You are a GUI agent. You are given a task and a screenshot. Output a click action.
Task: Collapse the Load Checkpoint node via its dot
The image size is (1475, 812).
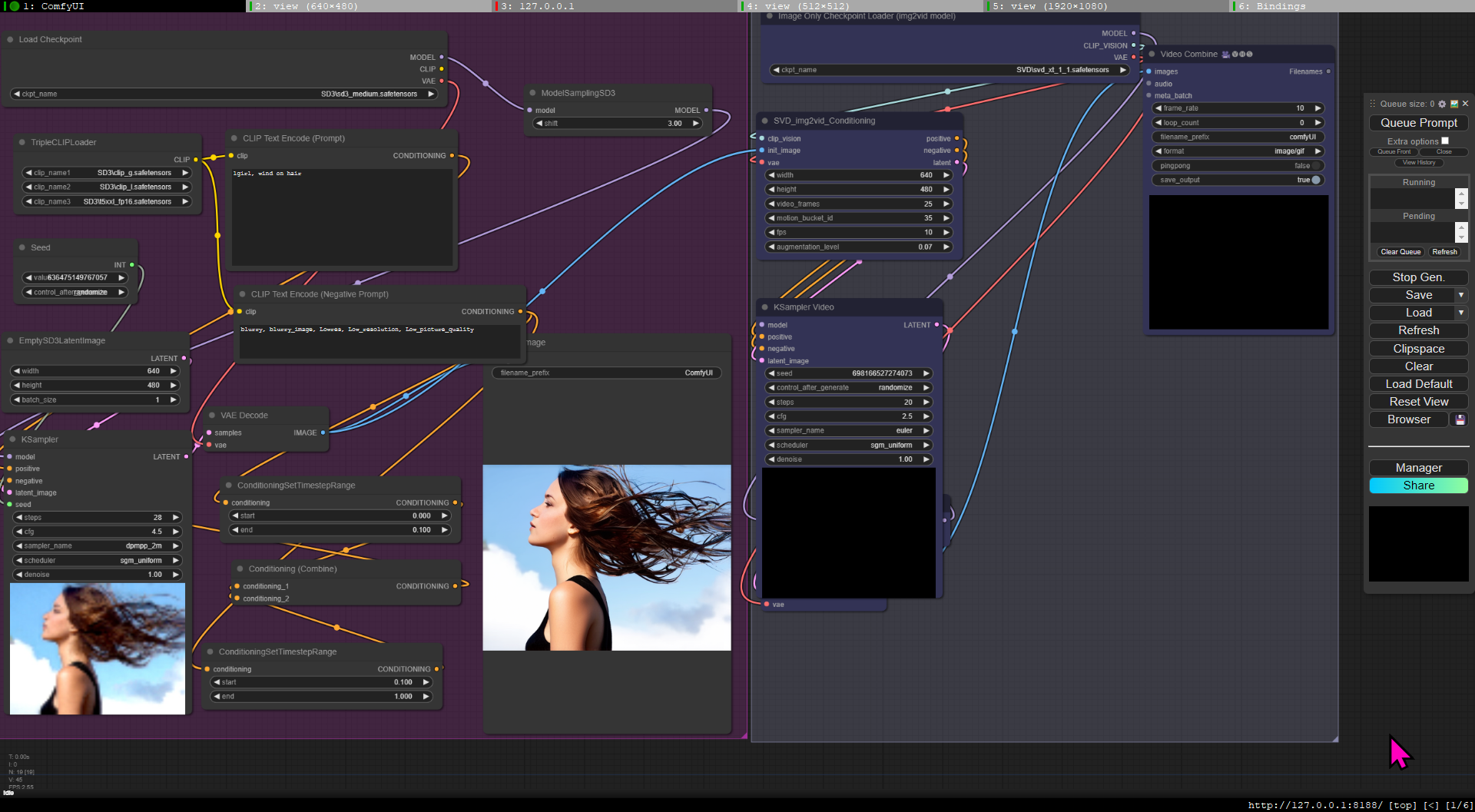(x=11, y=39)
